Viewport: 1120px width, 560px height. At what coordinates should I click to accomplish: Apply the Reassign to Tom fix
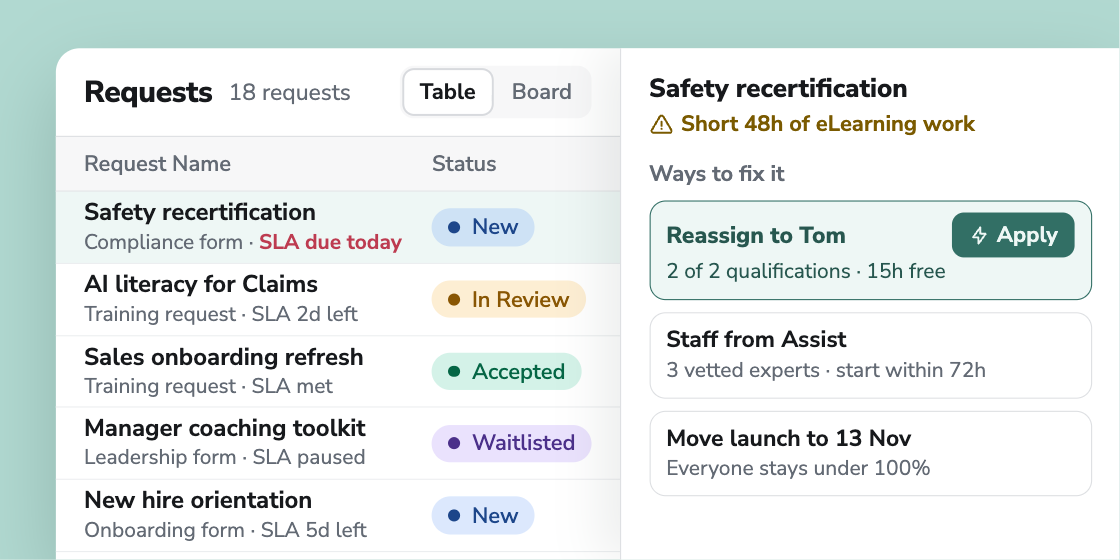[x=1013, y=235]
